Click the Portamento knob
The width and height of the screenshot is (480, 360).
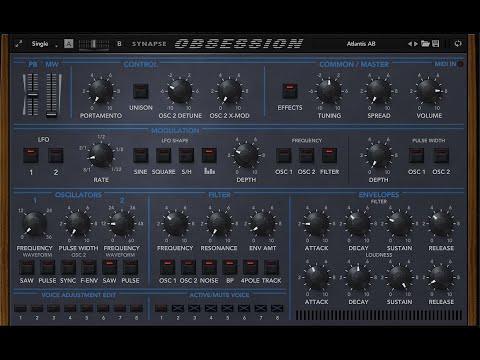(x=101, y=91)
